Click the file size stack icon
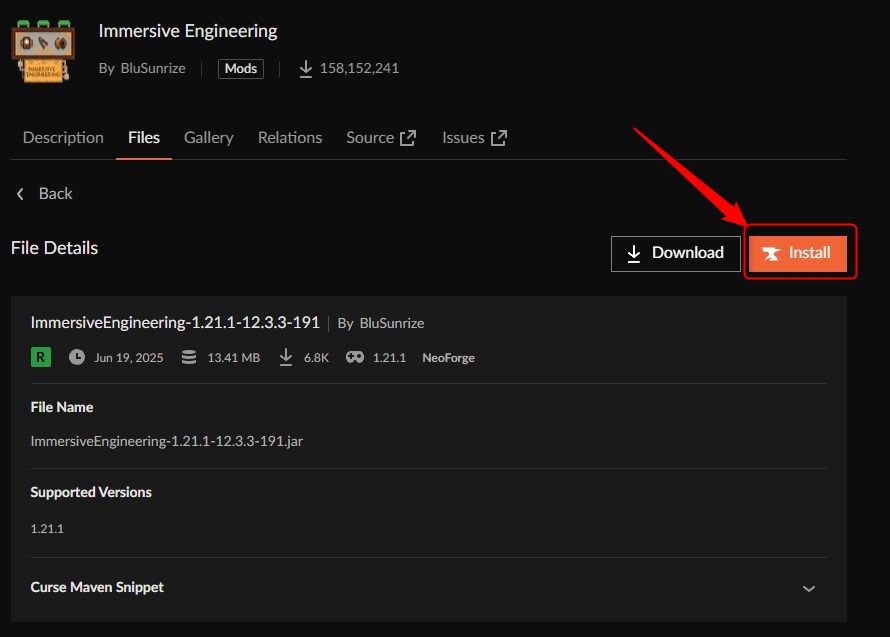This screenshot has width=890, height=637. [189, 357]
